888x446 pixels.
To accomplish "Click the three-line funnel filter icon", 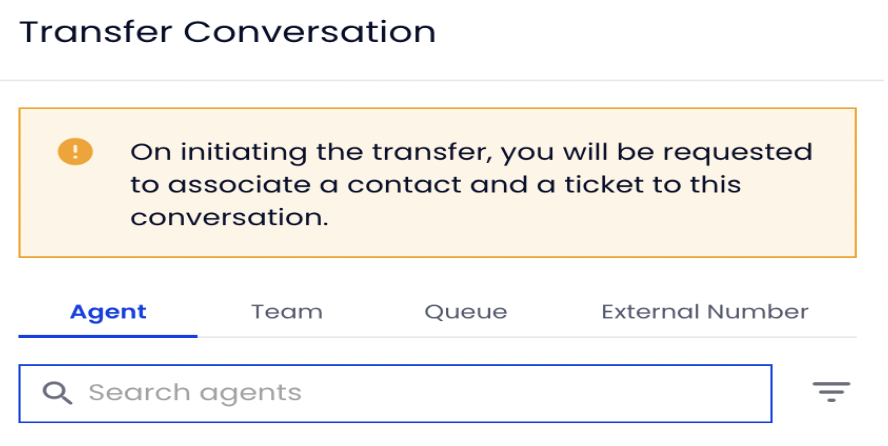I will click(x=831, y=392).
